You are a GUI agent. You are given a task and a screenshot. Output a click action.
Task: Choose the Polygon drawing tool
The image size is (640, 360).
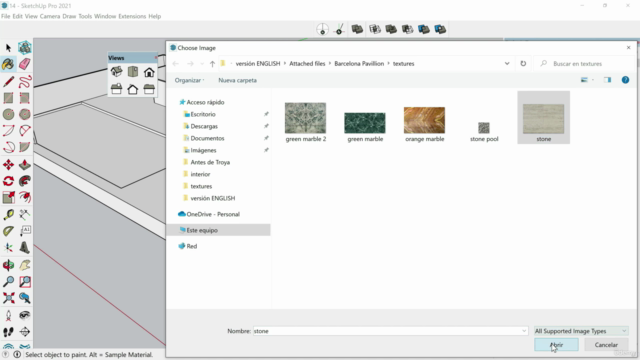[x=24, y=114]
